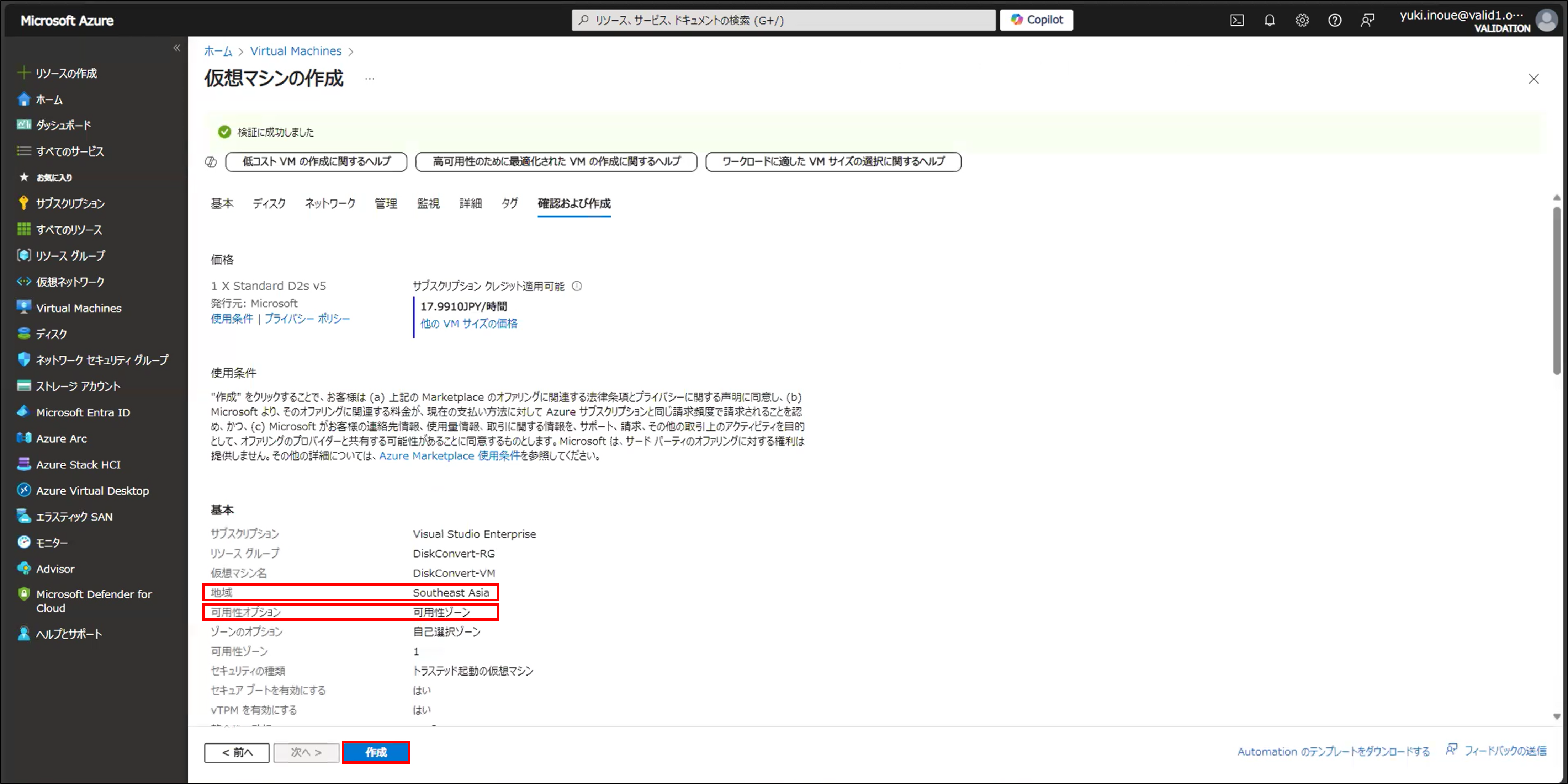Viewport: 1568px width, 784px height.
Task: Open Azure Virtual Desktop in sidebar
Action: (92, 490)
